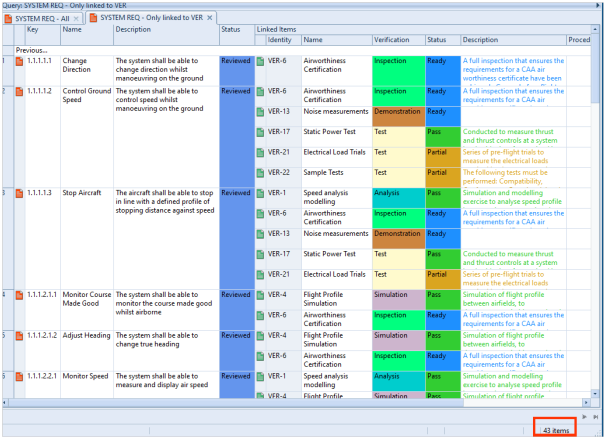Click the requirement icon for 1.1.1.2.1.1
Viewport: 606px width, 439px height.
pyautogui.click(x=19, y=295)
